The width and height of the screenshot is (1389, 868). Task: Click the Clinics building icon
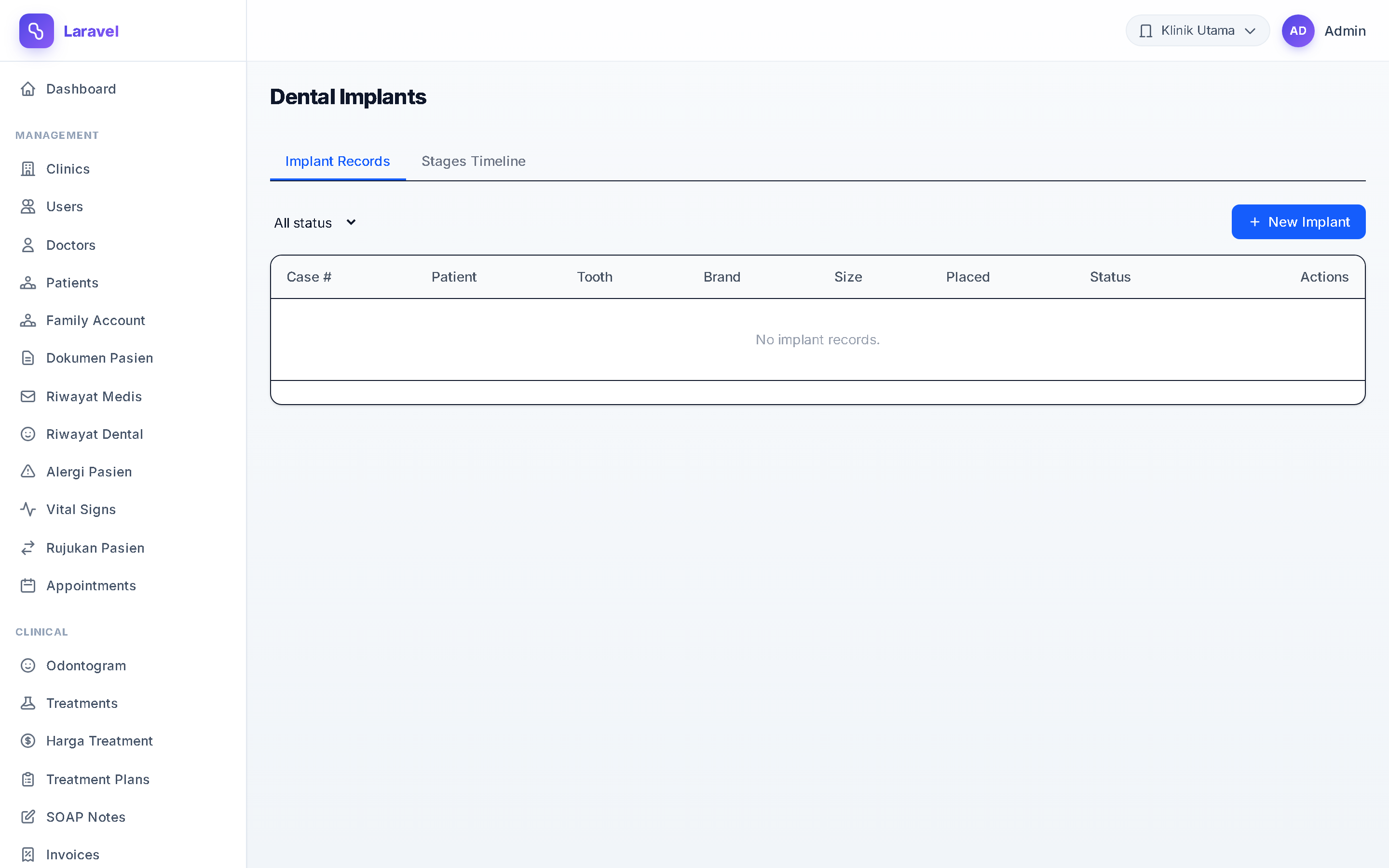(27, 169)
